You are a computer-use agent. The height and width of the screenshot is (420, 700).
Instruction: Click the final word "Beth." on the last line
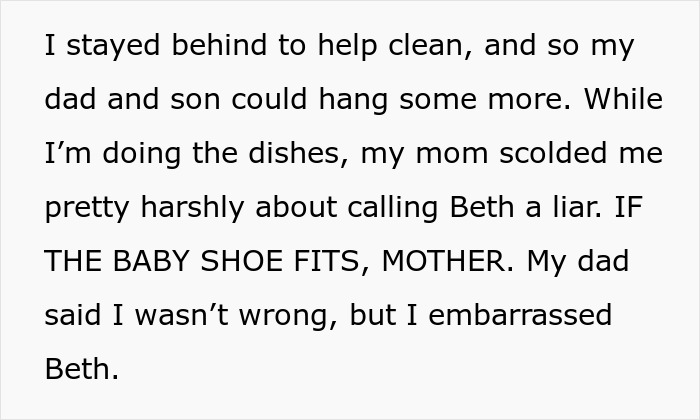point(82,369)
